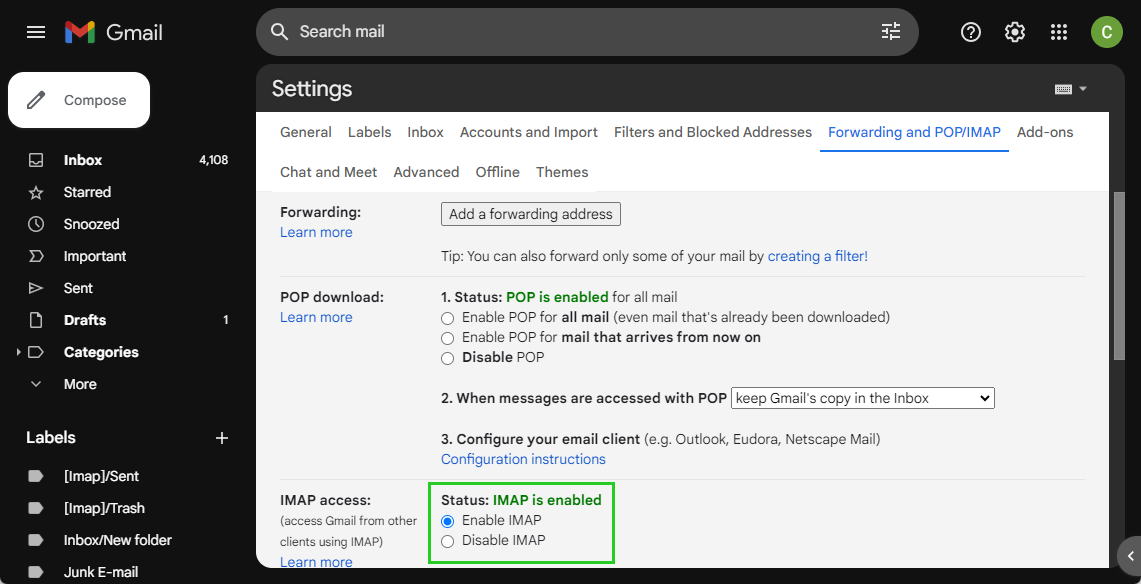
Task: Show the side panel arrow
Action: (x=1130, y=556)
